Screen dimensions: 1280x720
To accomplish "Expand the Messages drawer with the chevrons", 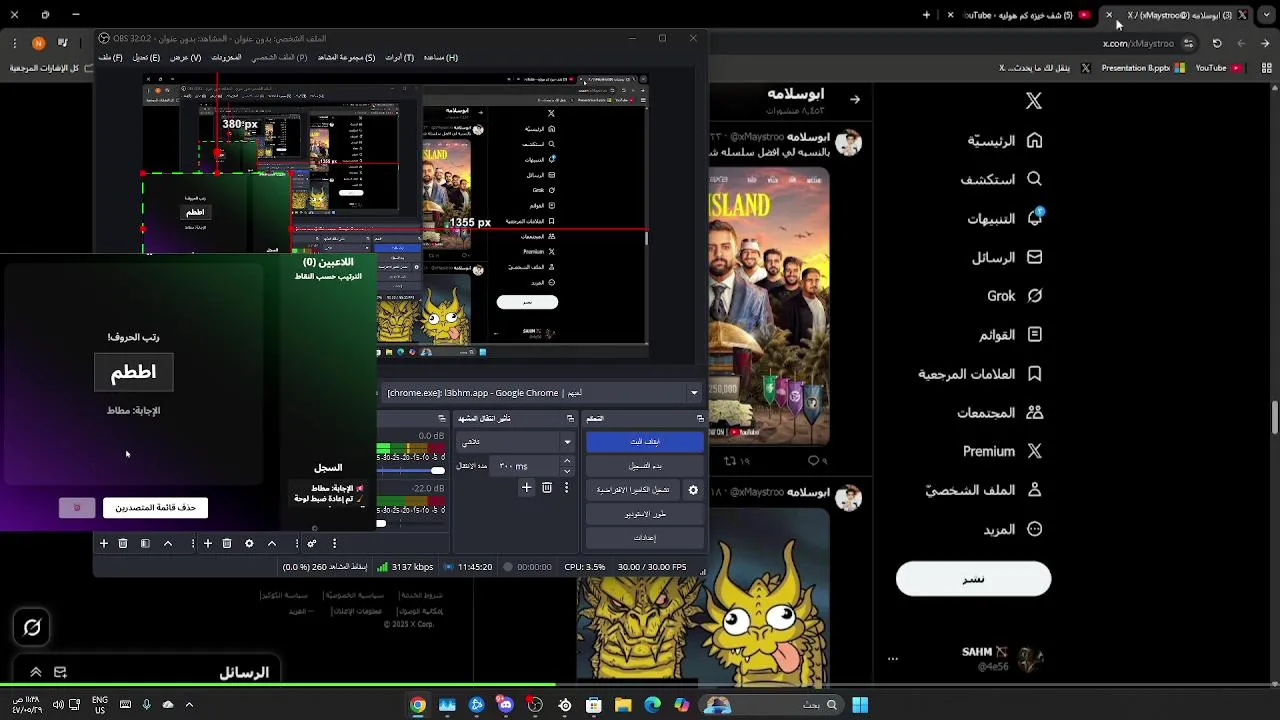I will click(x=35, y=672).
